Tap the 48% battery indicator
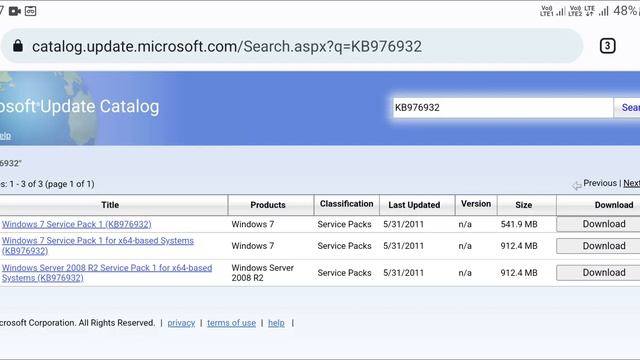The width and height of the screenshot is (640, 360). click(x=625, y=11)
